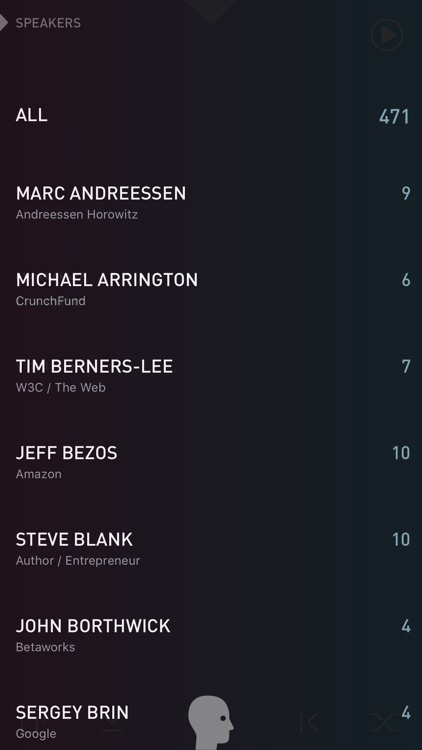Select ALL speakers entry
Viewport: 422px width, 750px height.
point(211,116)
